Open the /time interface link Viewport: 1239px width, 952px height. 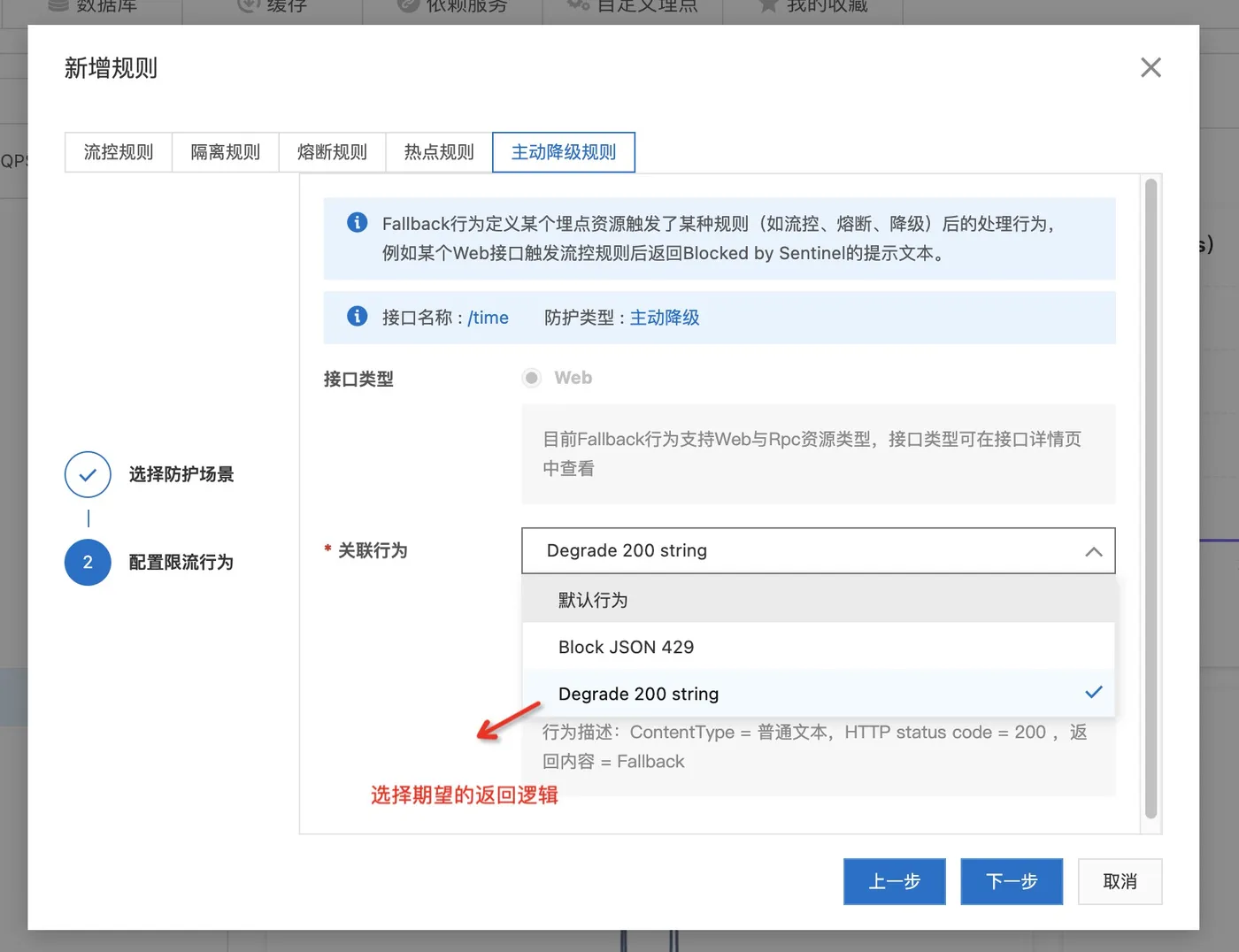tap(488, 318)
